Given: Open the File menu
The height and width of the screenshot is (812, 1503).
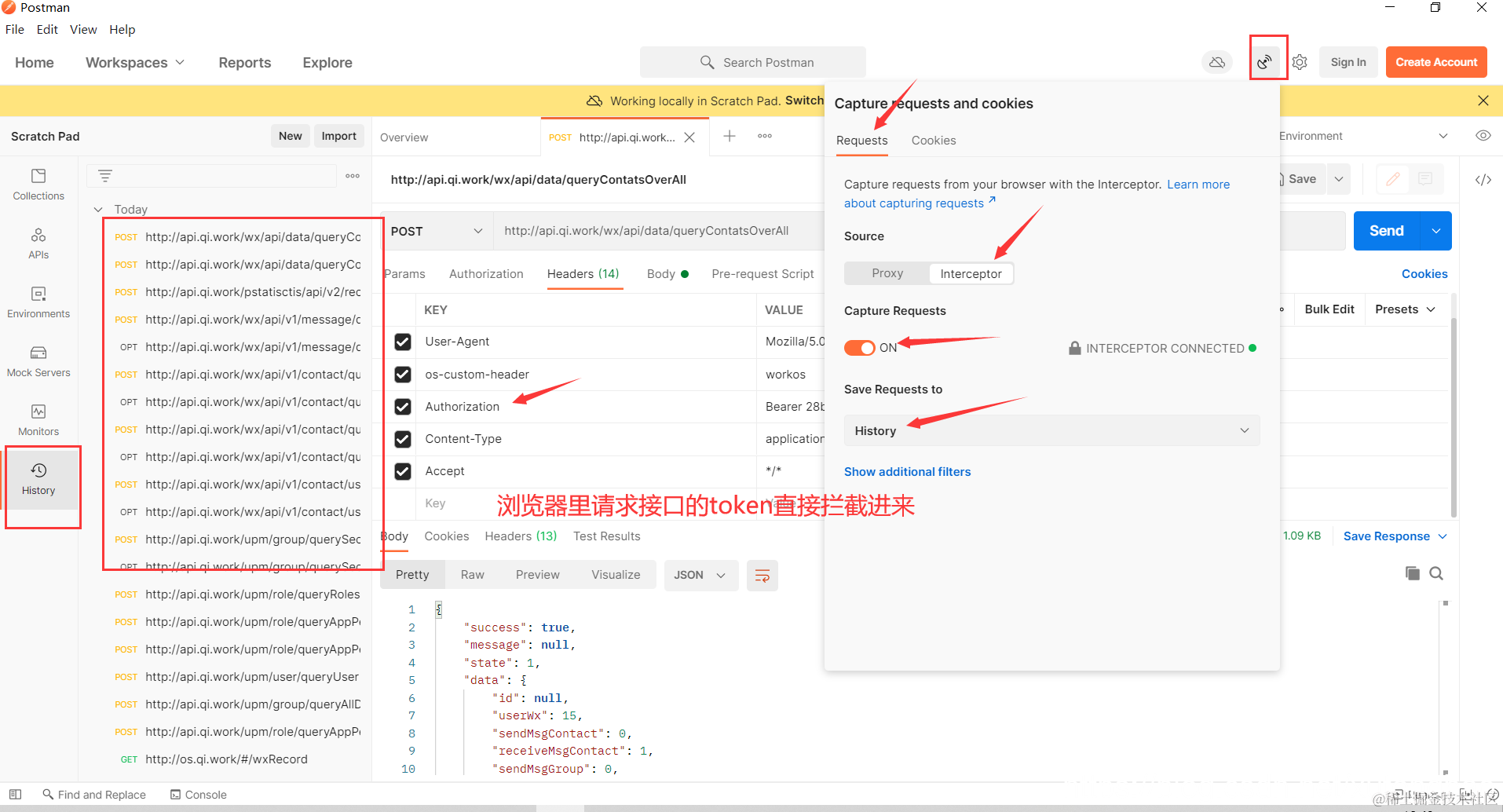Looking at the screenshot, I should (x=15, y=30).
